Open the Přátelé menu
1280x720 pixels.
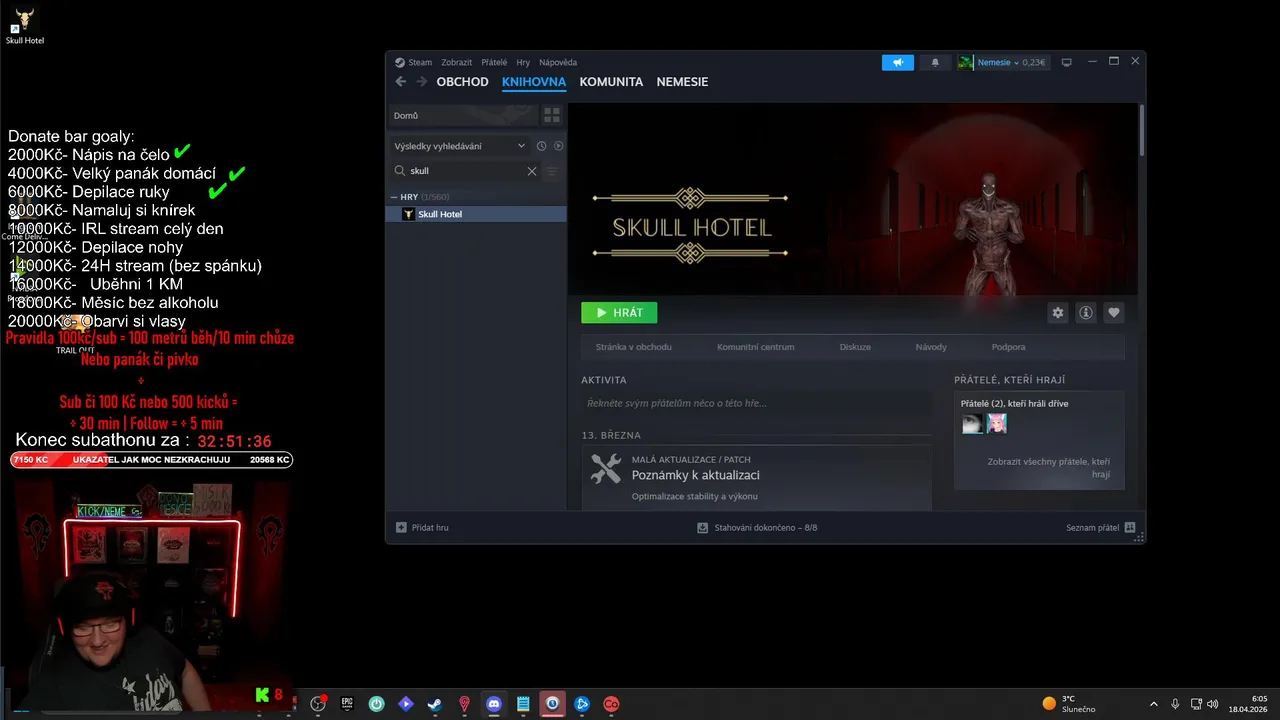[494, 62]
